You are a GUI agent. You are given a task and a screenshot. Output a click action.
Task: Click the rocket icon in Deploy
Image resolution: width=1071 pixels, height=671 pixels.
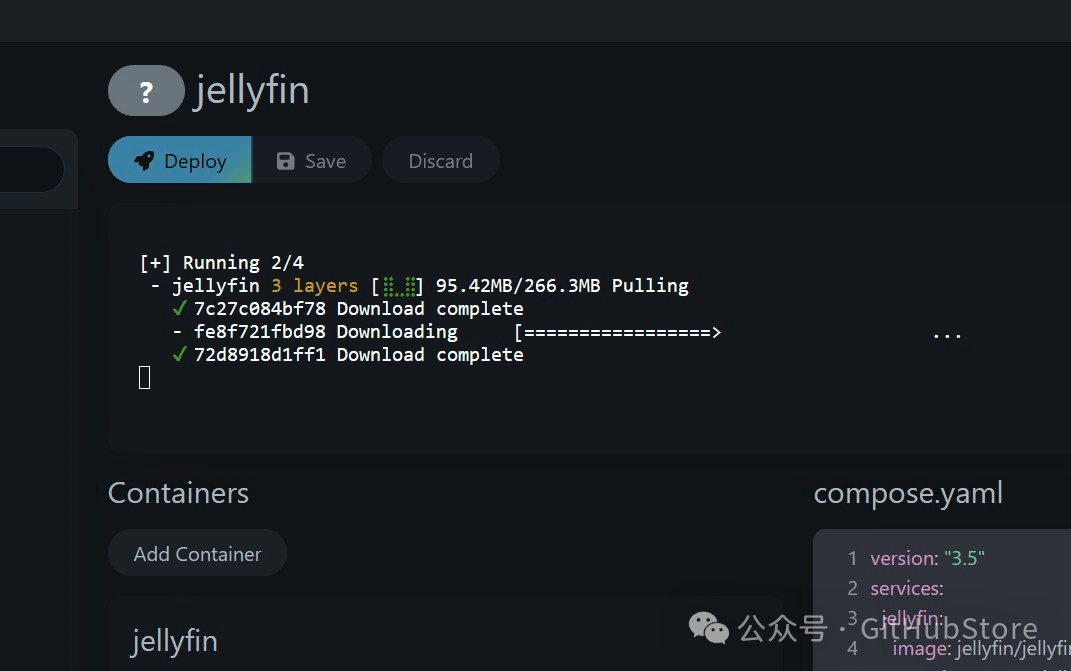pyautogui.click(x=144, y=161)
